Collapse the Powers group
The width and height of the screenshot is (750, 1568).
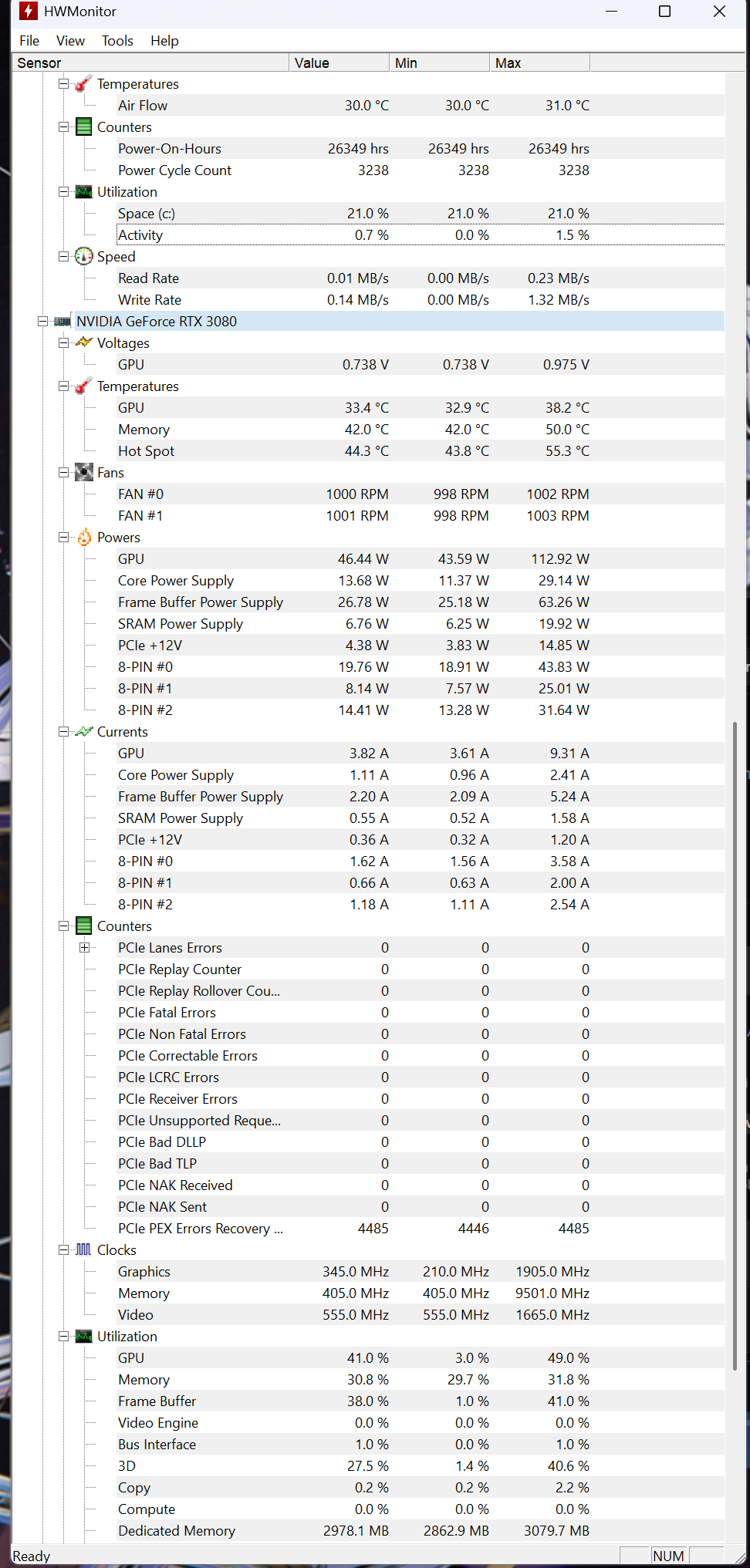pos(63,538)
